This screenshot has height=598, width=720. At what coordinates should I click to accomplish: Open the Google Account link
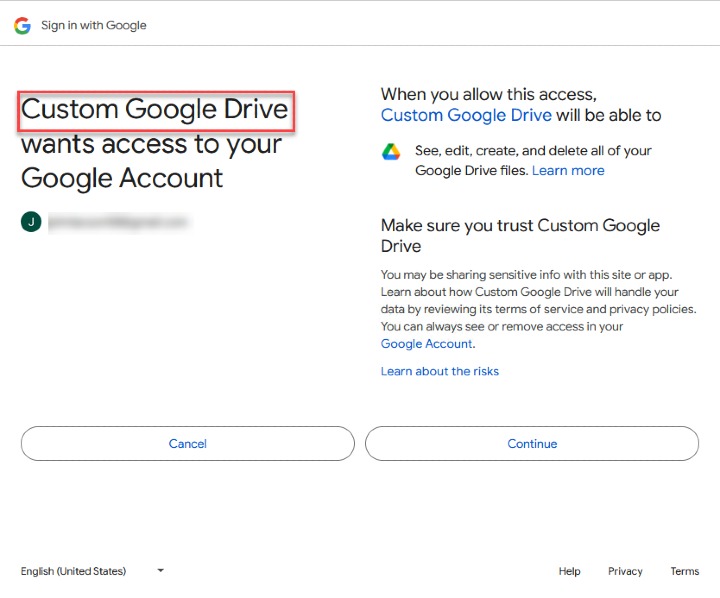[x=426, y=344]
